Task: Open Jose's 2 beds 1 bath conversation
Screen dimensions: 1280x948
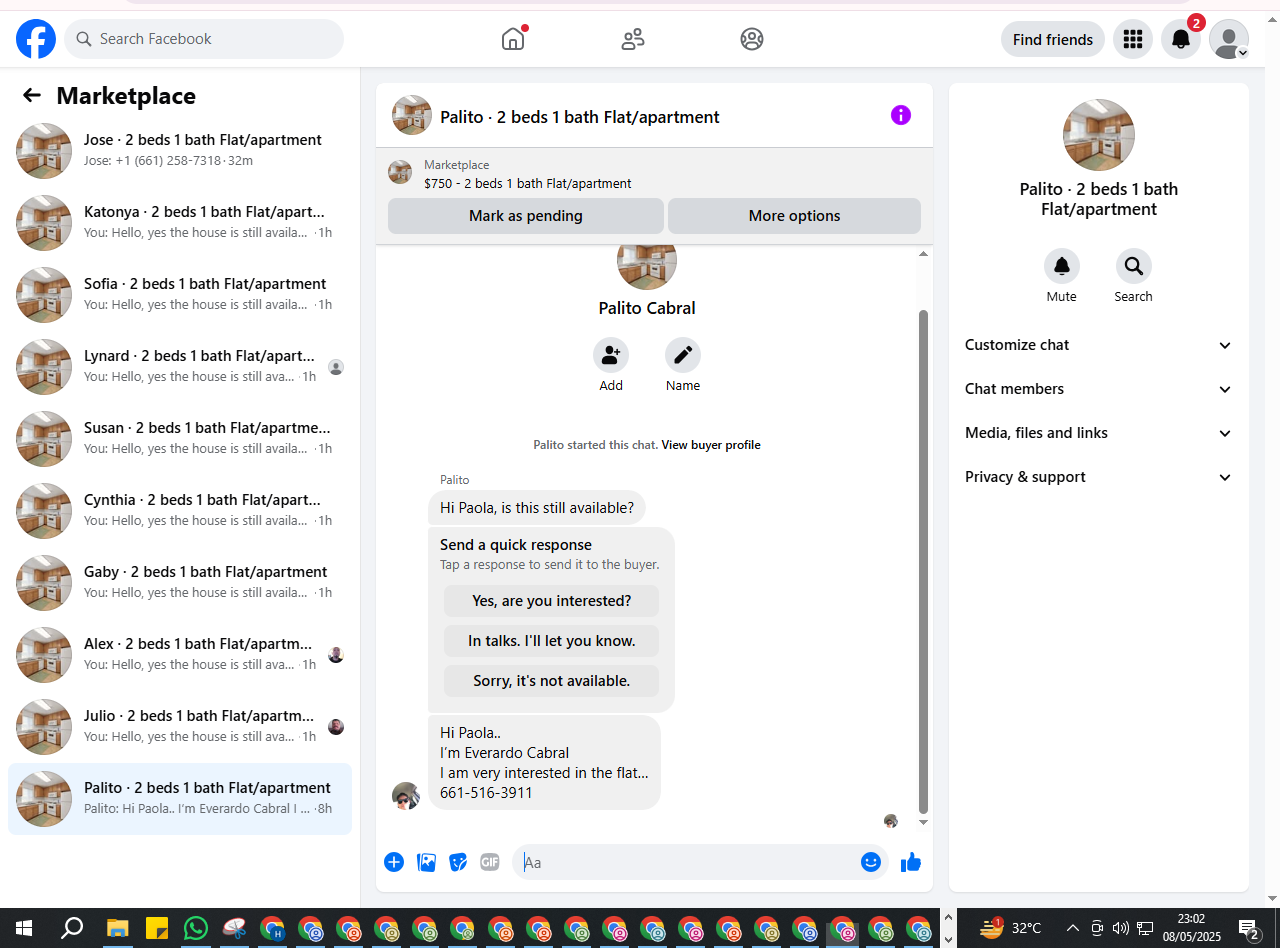Action: click(x=180, y=150)
